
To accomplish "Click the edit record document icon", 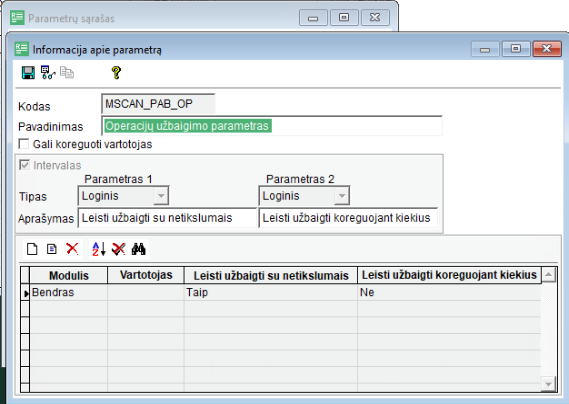I will pos(52,249).
